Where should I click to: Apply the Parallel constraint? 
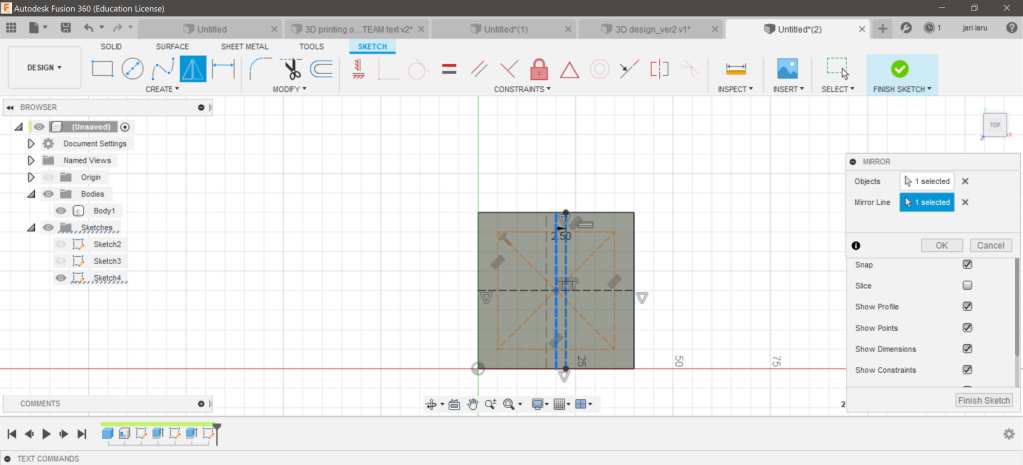pyautogui.click(x=480, y=69)
